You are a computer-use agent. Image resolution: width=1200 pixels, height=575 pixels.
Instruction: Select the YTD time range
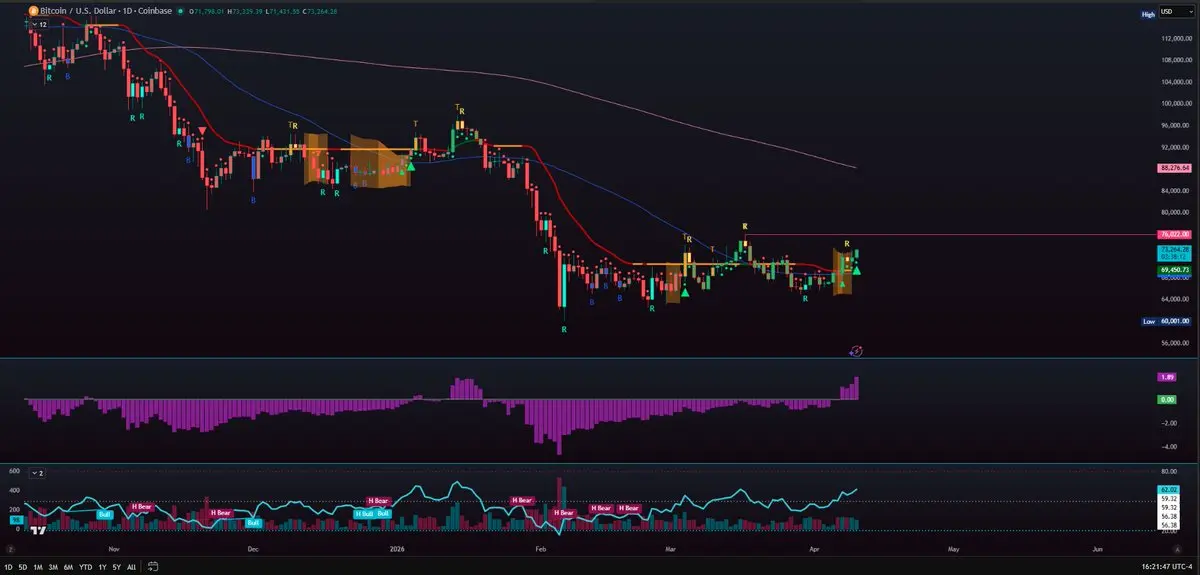tap(85, 567)
